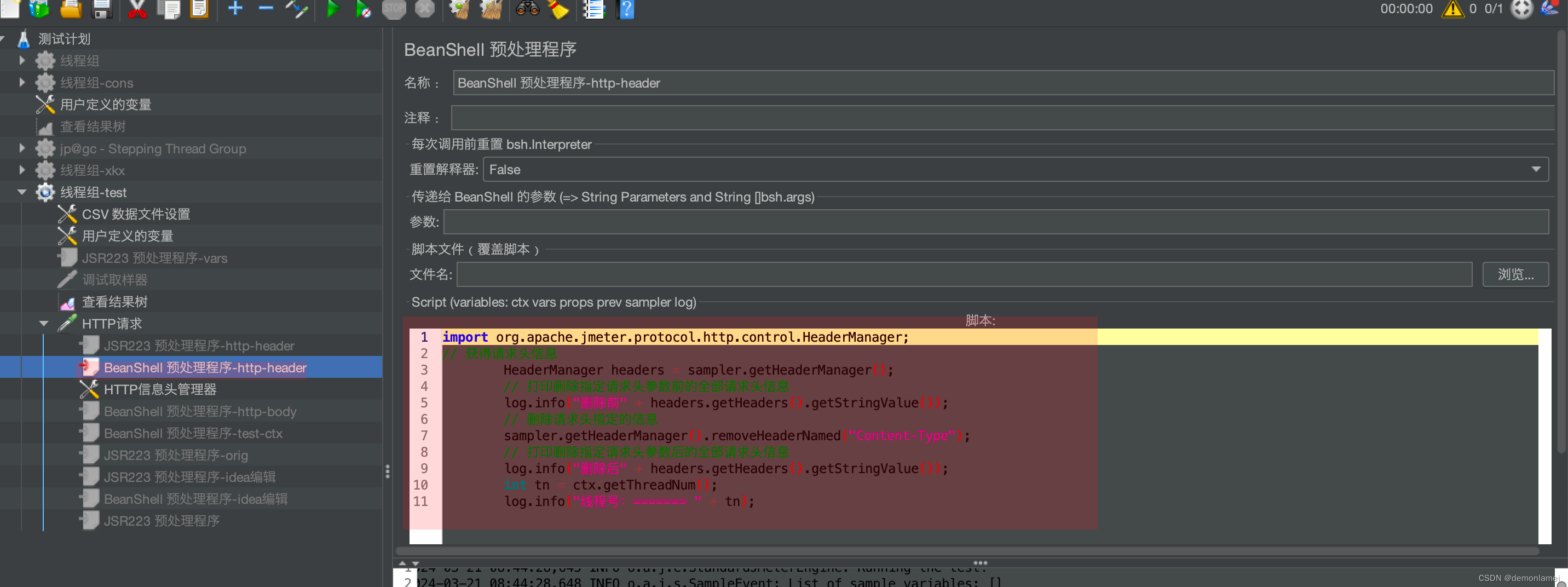Collapse the 线程组-test thread group
This screenshot has height=587, width=1568.
(x=22, y=192)
